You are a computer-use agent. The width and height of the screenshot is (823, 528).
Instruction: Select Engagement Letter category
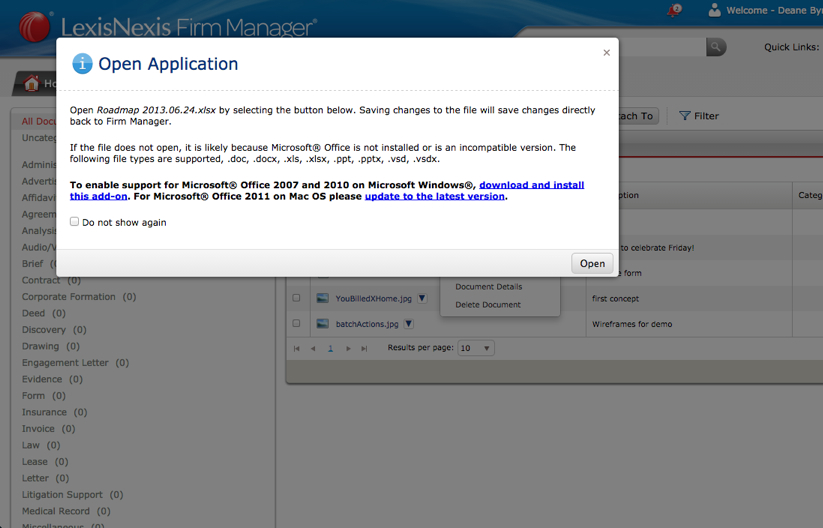(x=75, y=363)
